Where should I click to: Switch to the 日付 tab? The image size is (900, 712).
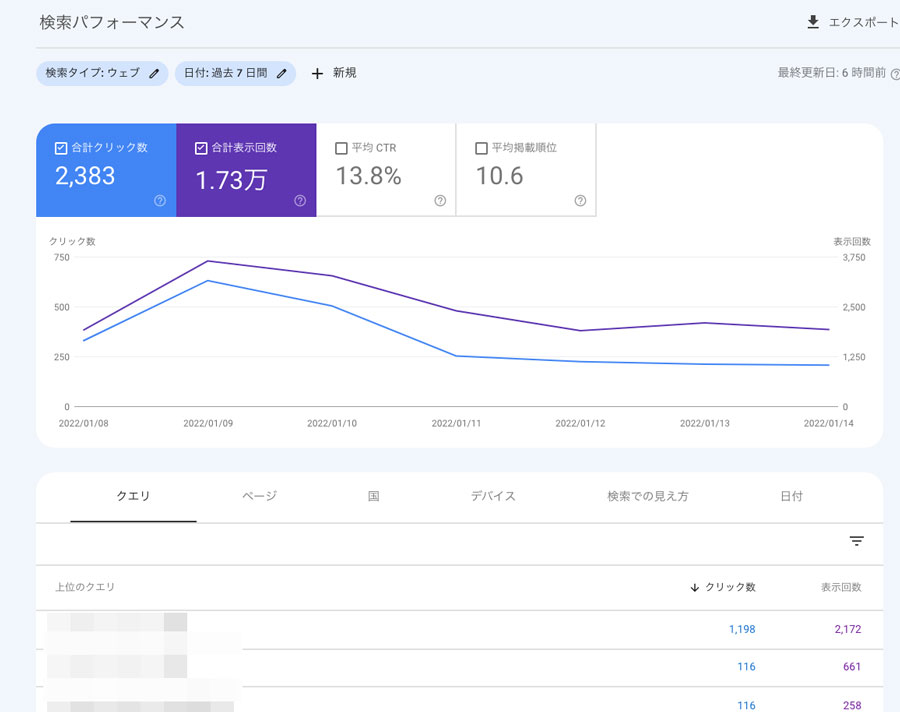tap(791, 496)
